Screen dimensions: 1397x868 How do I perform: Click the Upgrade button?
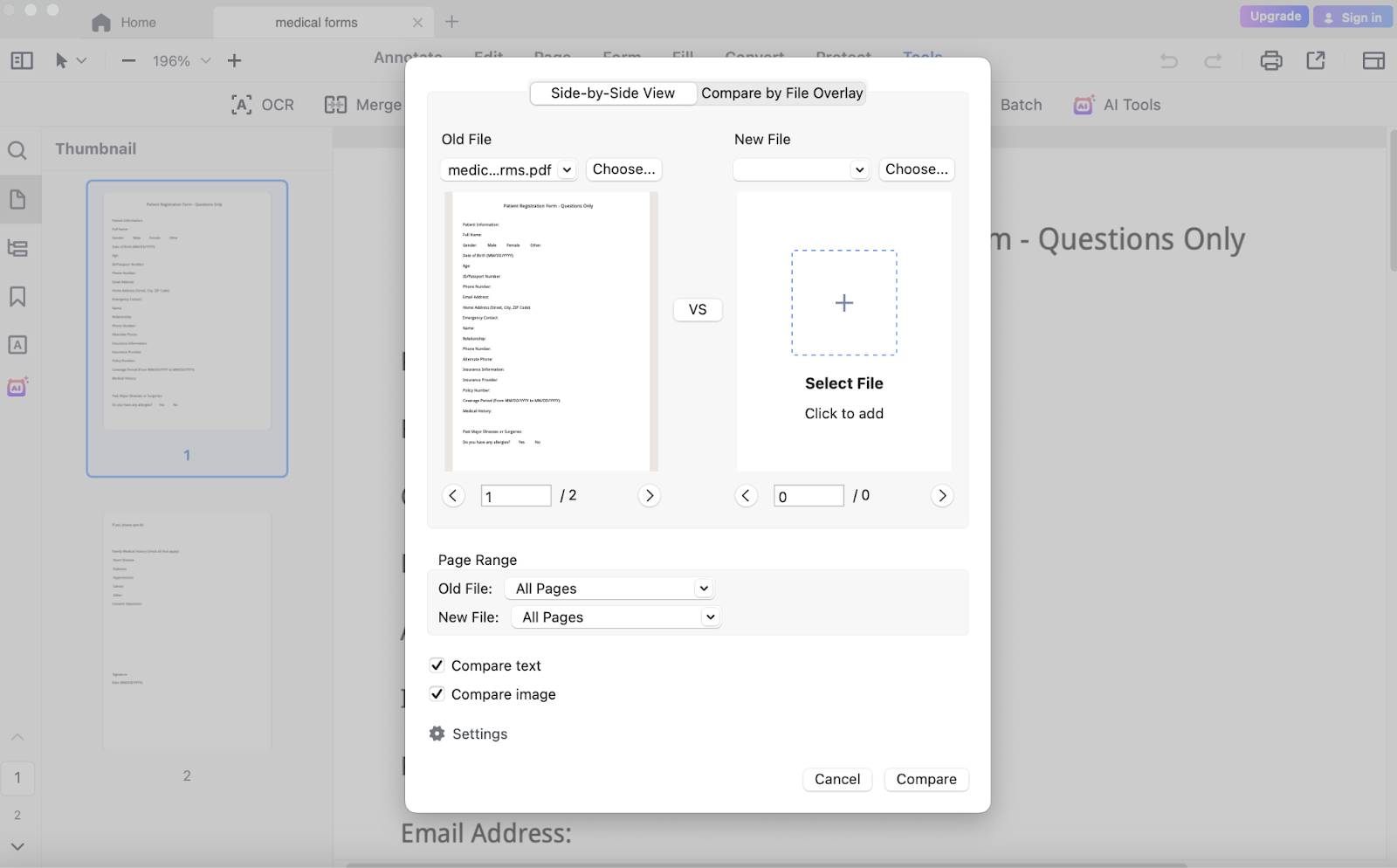1274,17
